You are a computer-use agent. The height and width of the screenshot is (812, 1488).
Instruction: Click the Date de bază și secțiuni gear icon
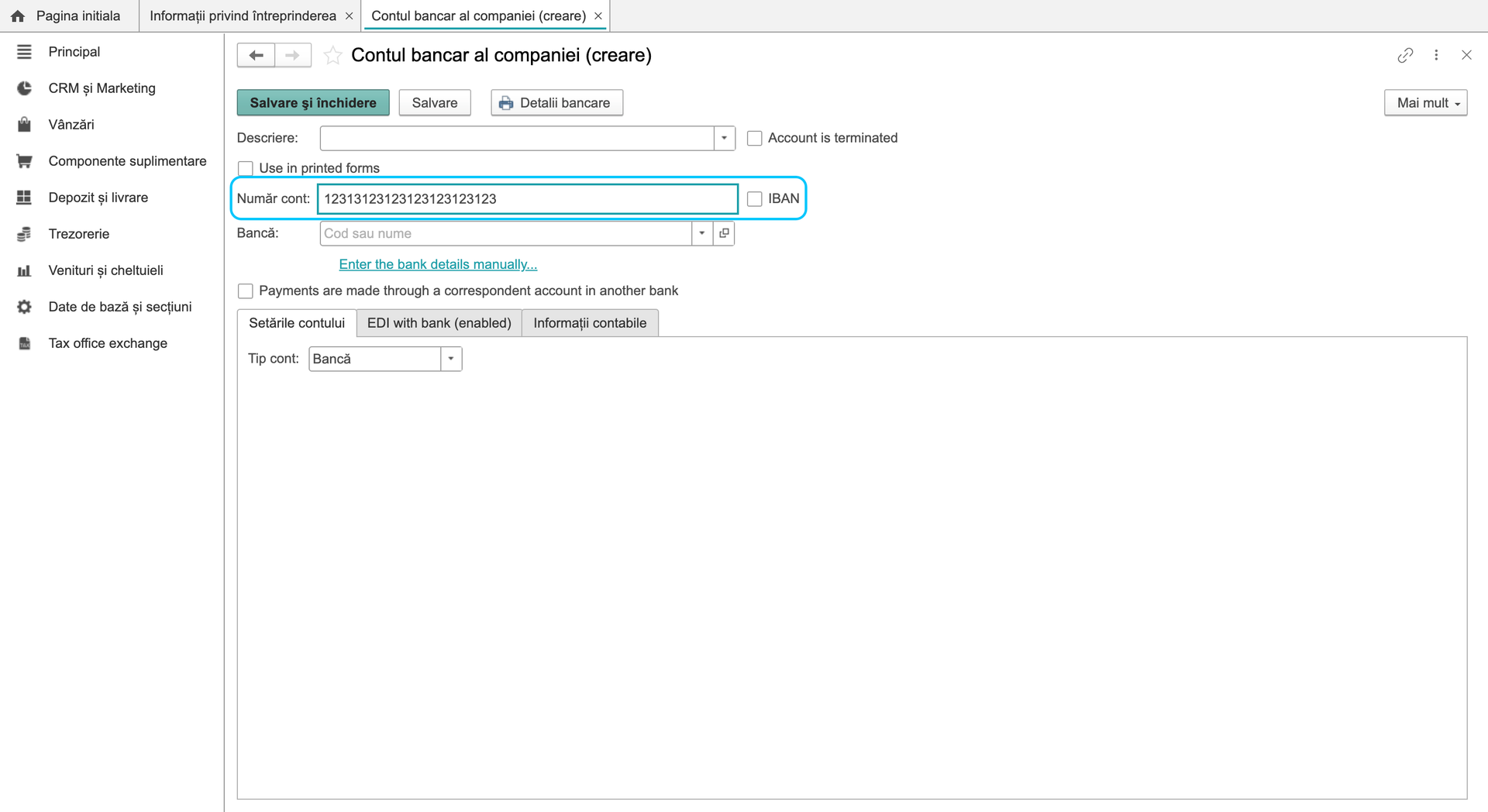24,307
